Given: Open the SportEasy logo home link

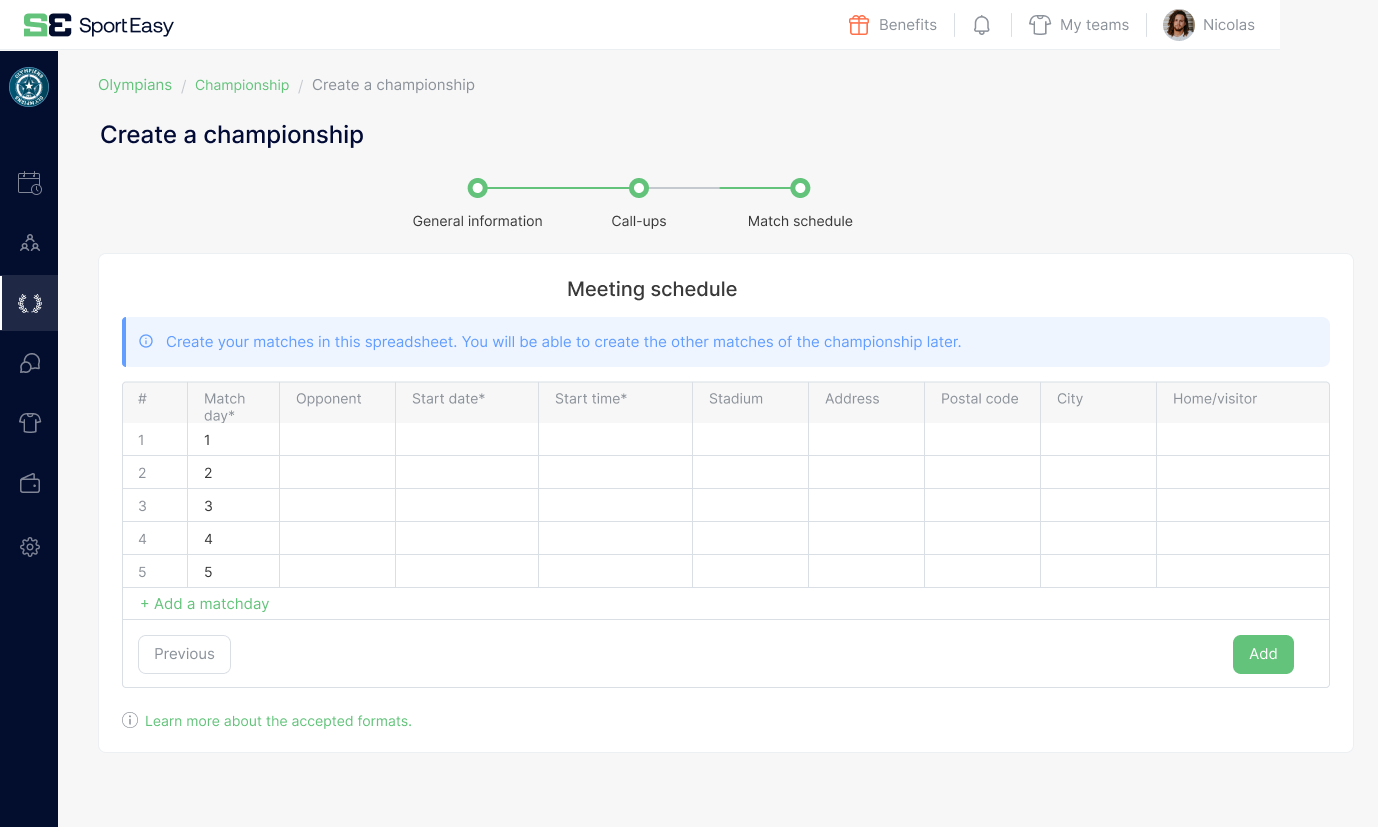Looking at the screenshot, I should 98,25.
